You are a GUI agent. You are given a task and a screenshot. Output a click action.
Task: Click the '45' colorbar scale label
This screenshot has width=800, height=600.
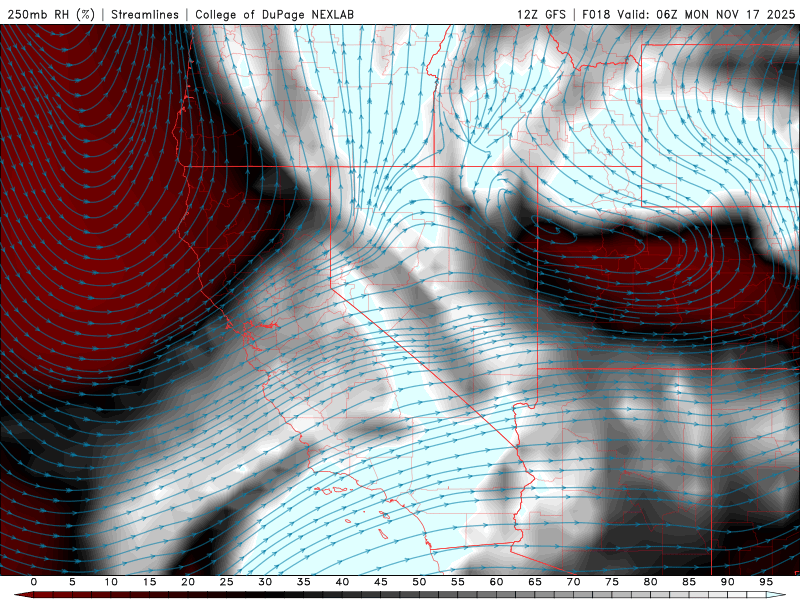[381, 582]
